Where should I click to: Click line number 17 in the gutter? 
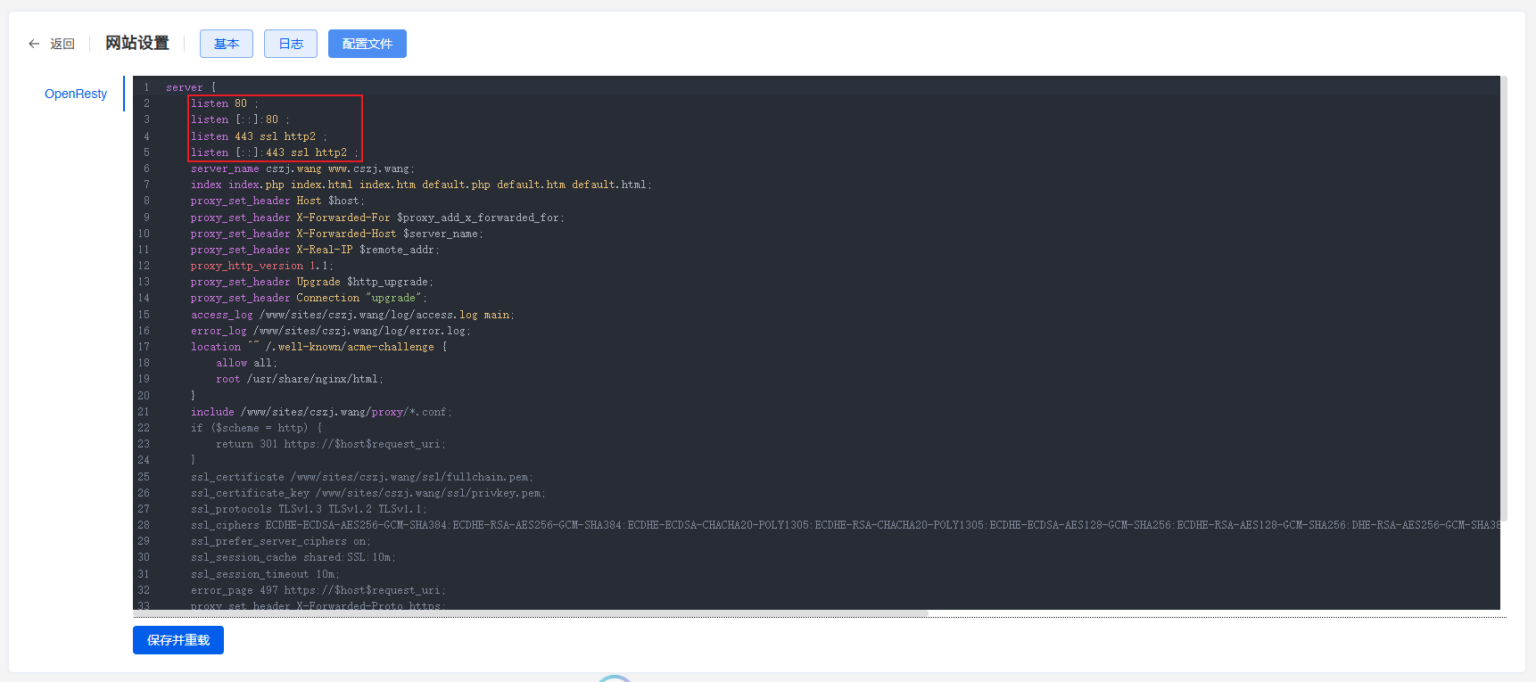145,347
